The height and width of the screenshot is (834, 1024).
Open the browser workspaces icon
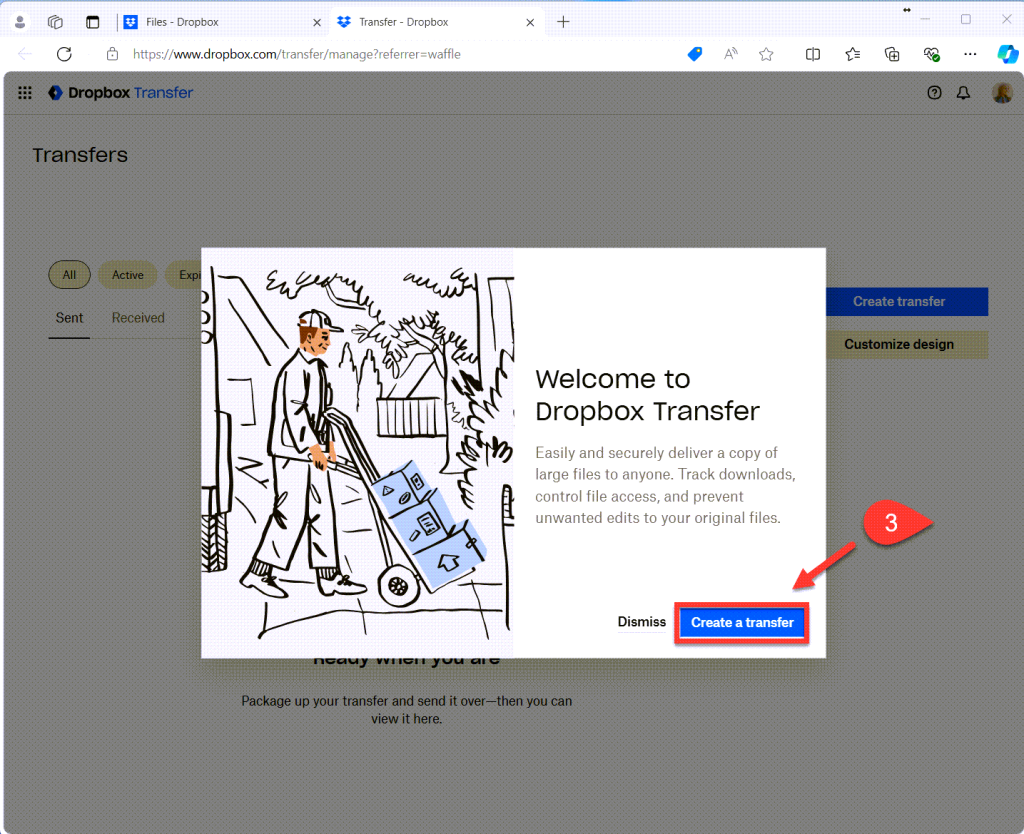pyautogui.click(x=56, y=22)
